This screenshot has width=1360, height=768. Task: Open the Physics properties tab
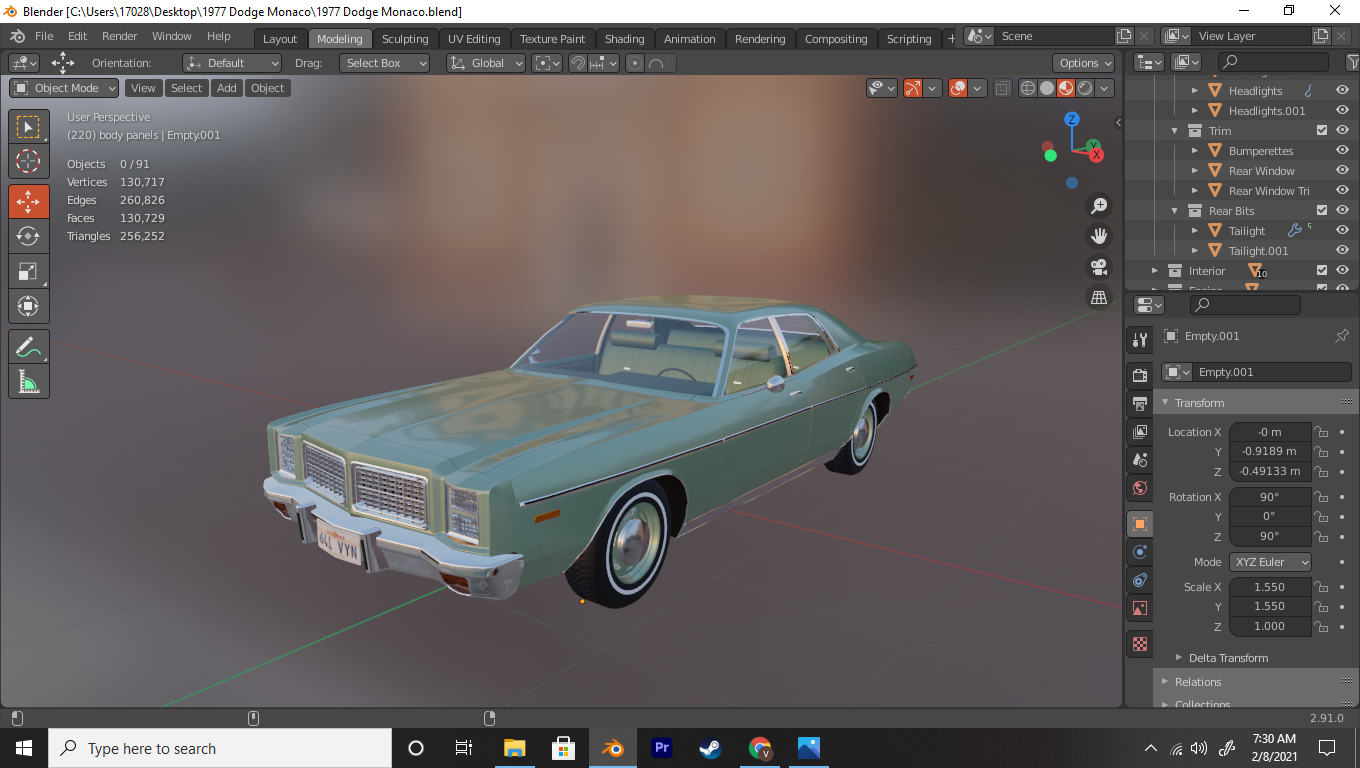(x=1139, y=552)
